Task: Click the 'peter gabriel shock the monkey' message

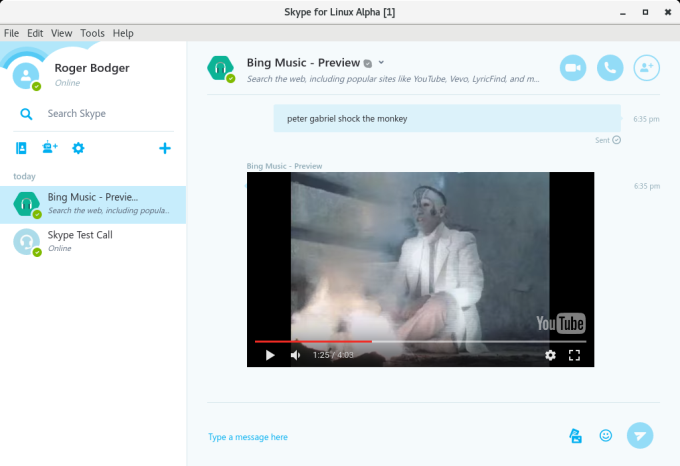Action: 447,118
